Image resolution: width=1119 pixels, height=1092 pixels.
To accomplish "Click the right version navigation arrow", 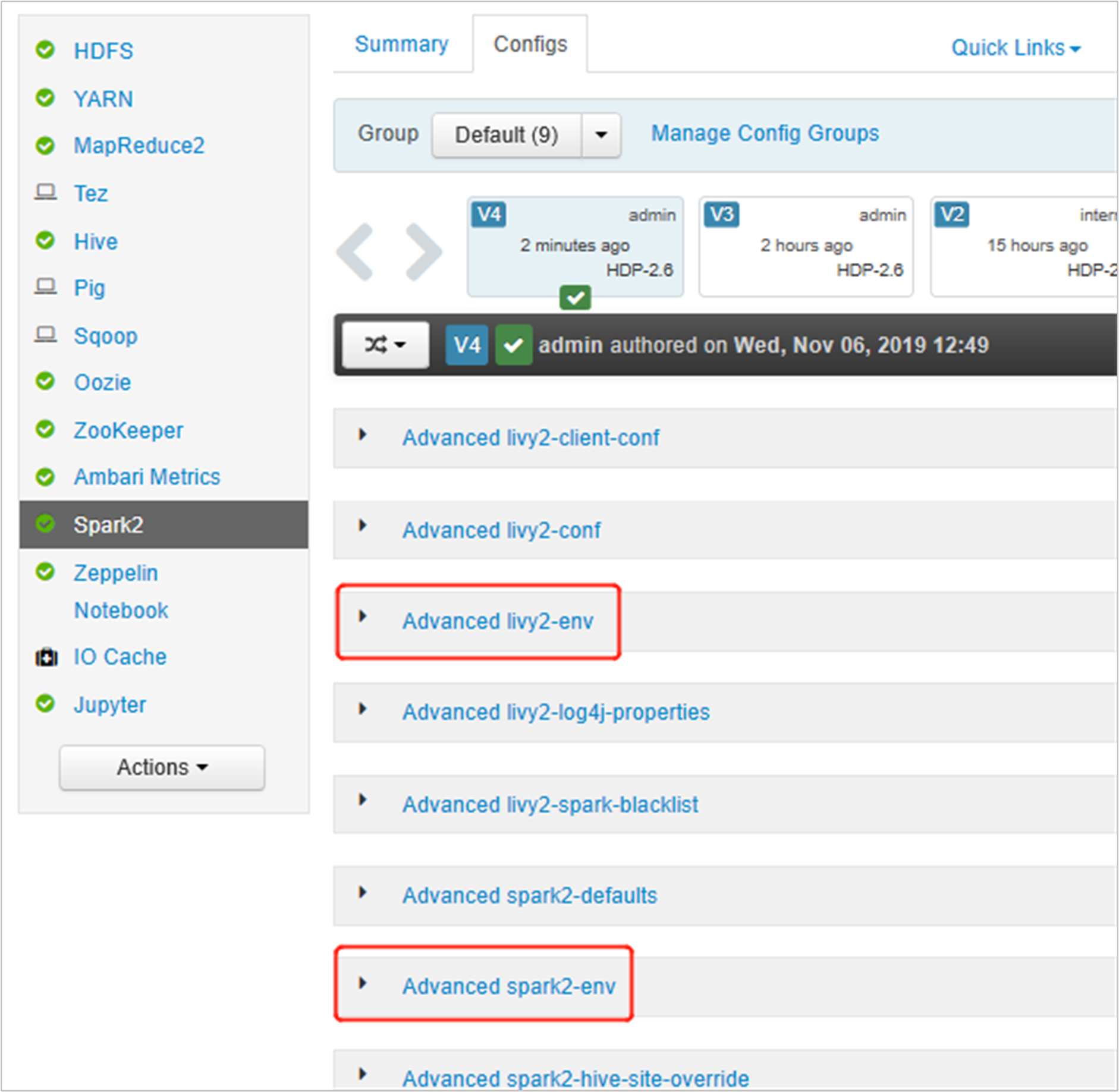I will [424, 252].
